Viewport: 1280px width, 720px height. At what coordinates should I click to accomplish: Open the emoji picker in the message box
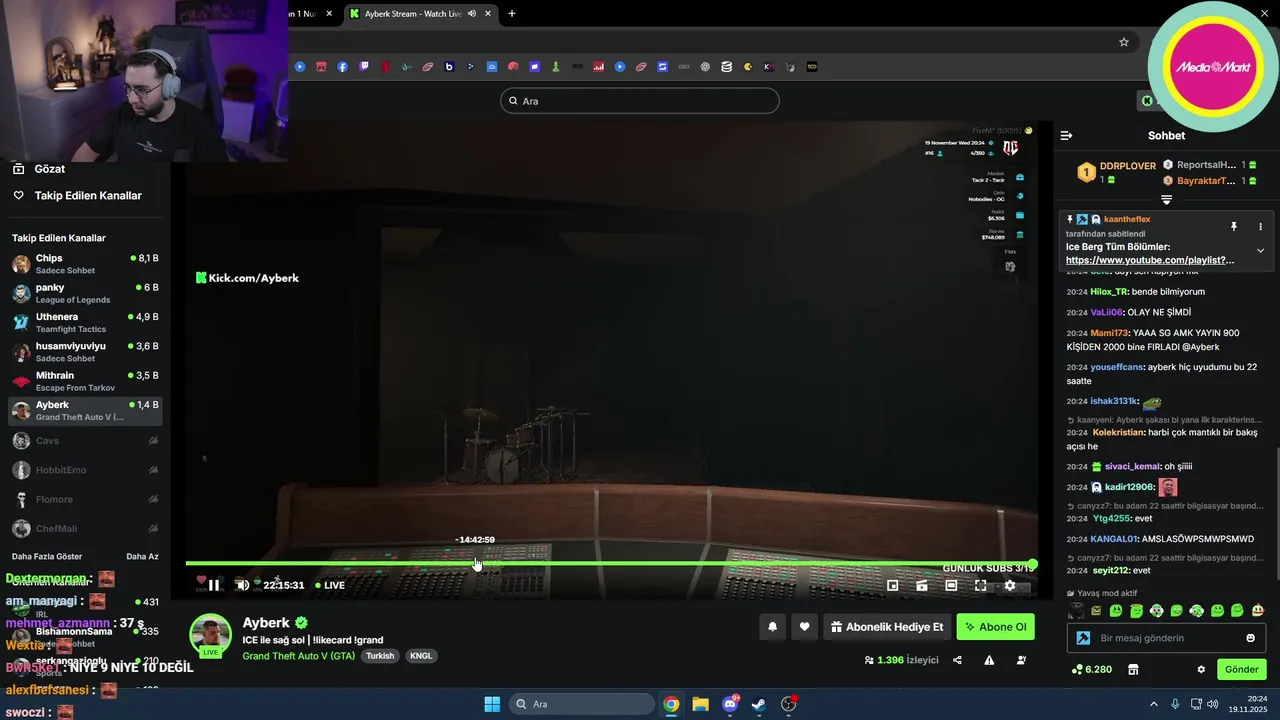[1250, 638]
